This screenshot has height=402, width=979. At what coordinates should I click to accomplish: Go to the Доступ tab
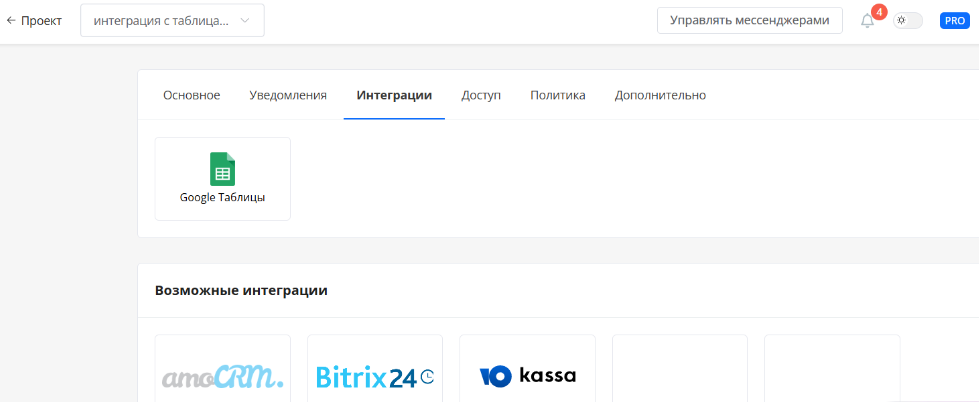click(x=481, y=95)
